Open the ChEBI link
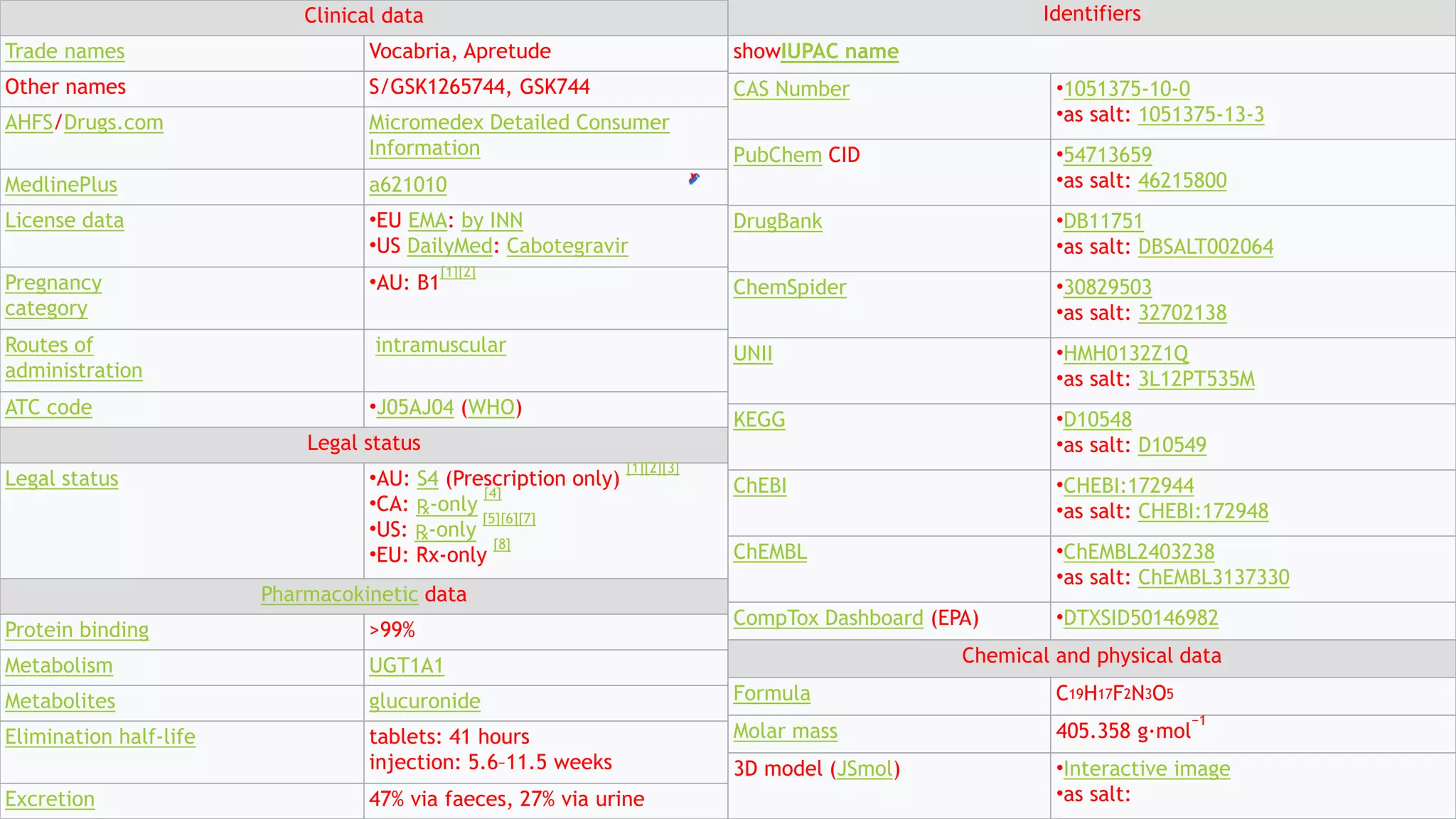This screenshot has width=1456, height=819. [760, 486]
